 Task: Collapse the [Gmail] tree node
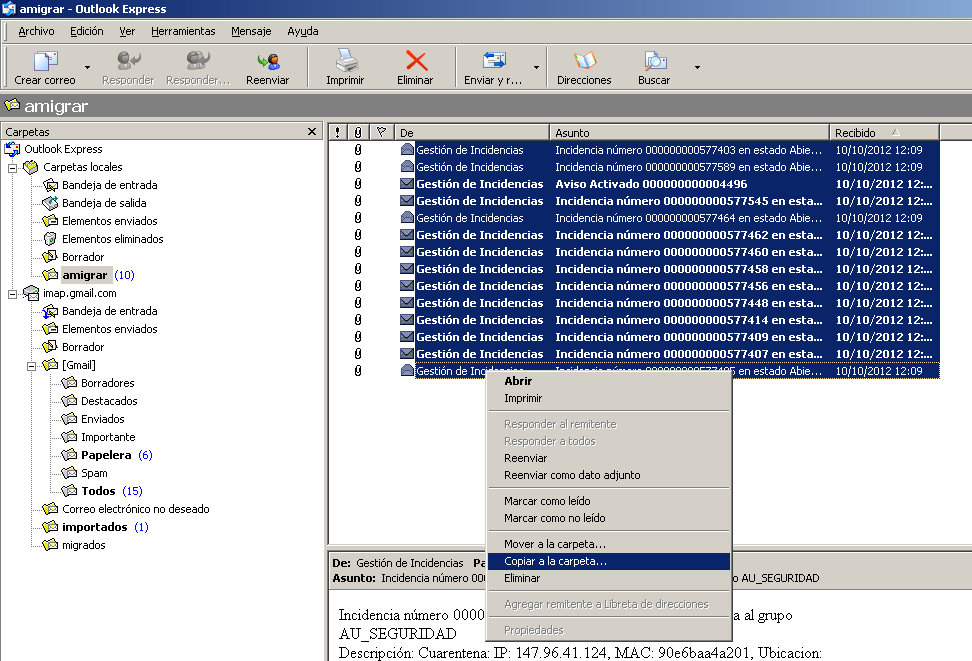click(32, 366)
